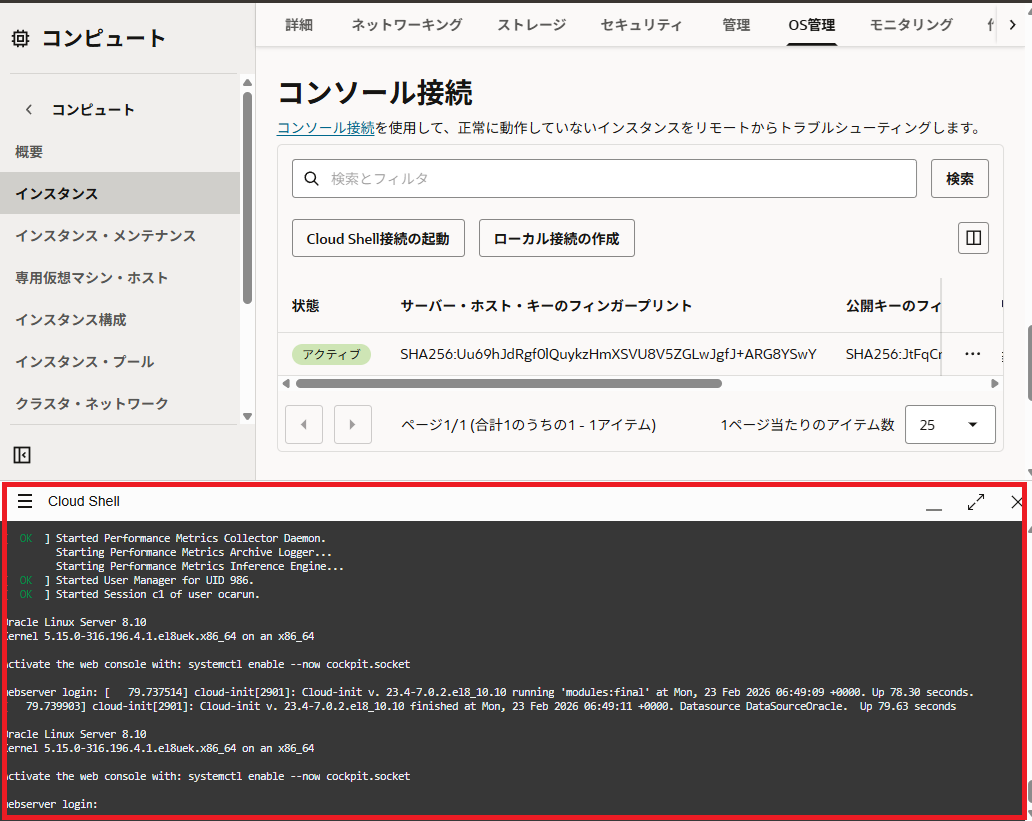Viewport: 1032px width, 821px height.
Task: Collapse the left sidebar panel icon
Action: pyautogui.click(x=22, y=455)
